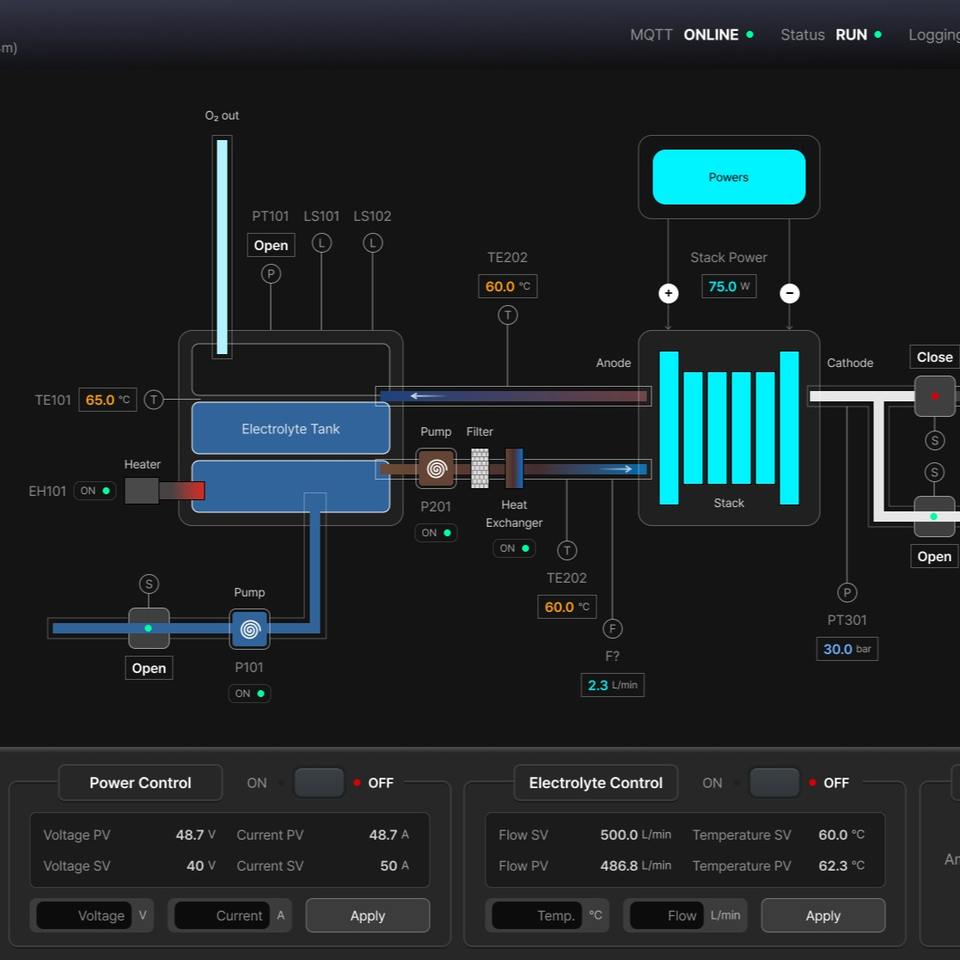Click the P201 pump spiral icon
The height and width of the screenshot is (960, 960).
point(436,468)
